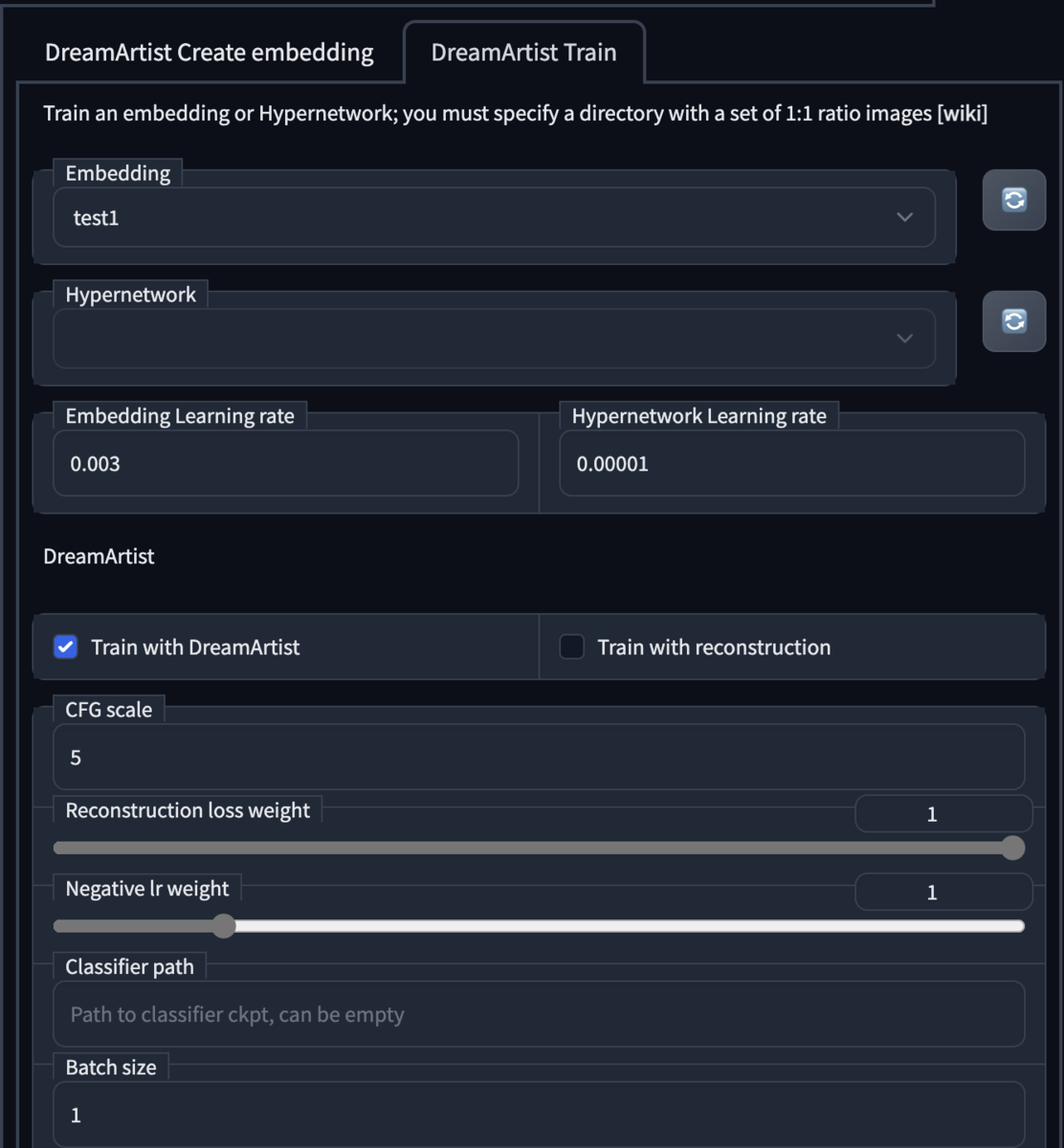Click the Reconstruction loss weight slider
Image resolution: width=1064 pixels, height=1148 pixels.
[x=536, y=848]
